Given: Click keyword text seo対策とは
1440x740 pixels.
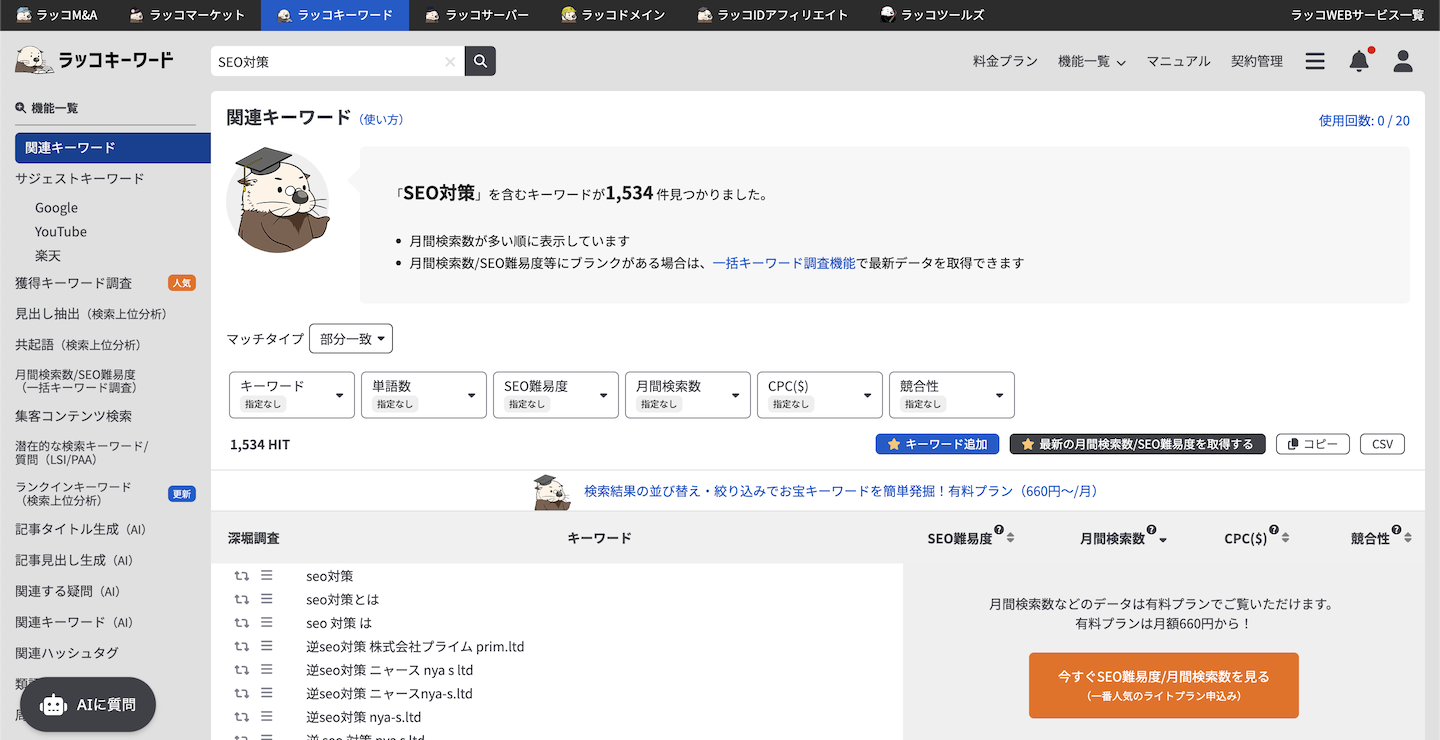Looking at the screenshot, I should 343,599.
